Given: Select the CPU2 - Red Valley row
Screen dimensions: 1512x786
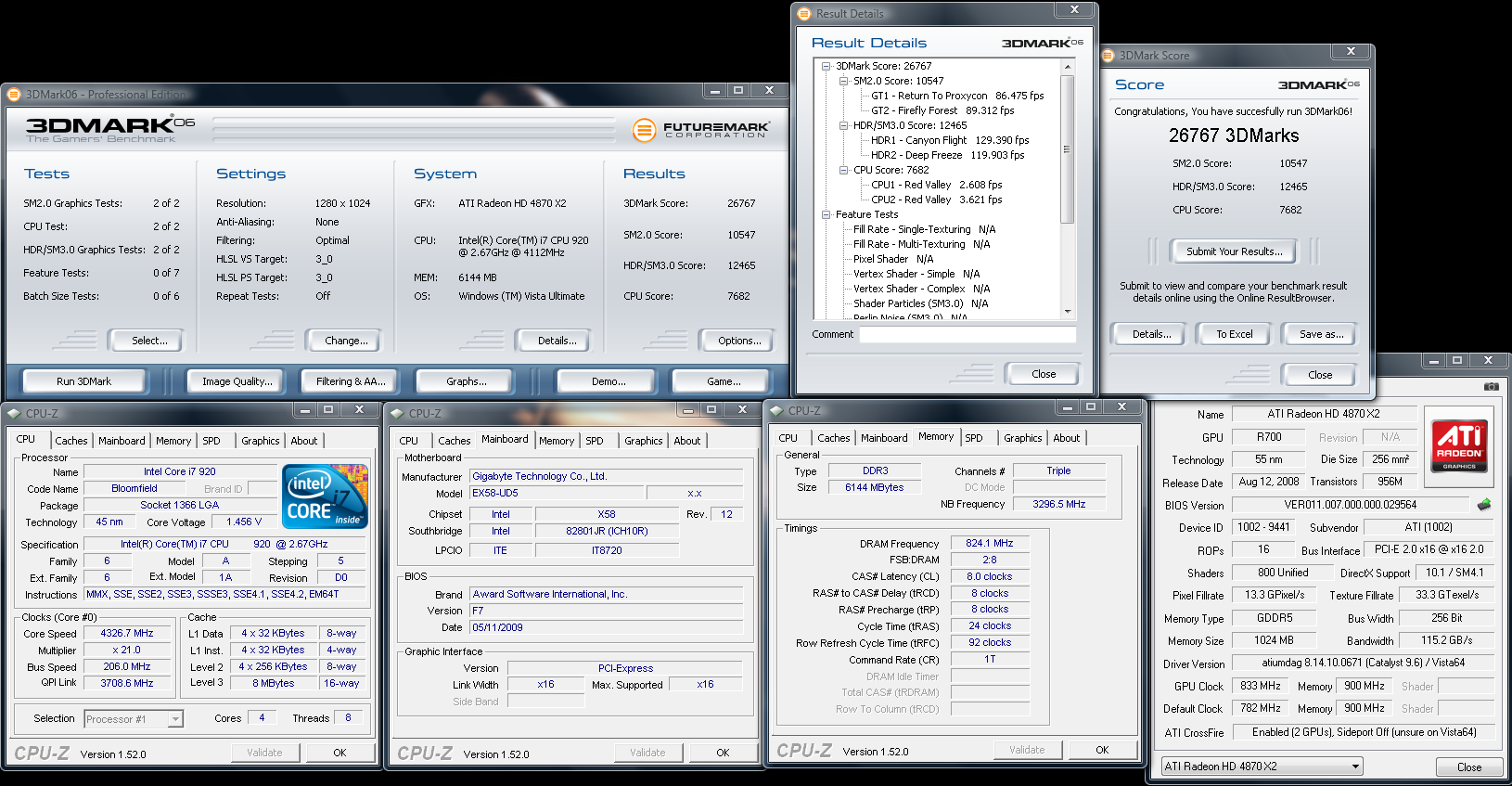Looking at the screenshot, I should (937, 200).
